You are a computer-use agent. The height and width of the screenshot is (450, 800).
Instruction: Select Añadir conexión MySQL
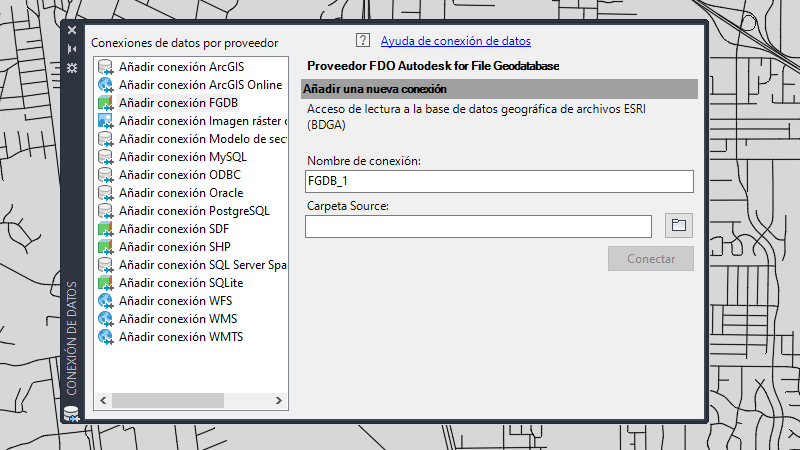183,157
